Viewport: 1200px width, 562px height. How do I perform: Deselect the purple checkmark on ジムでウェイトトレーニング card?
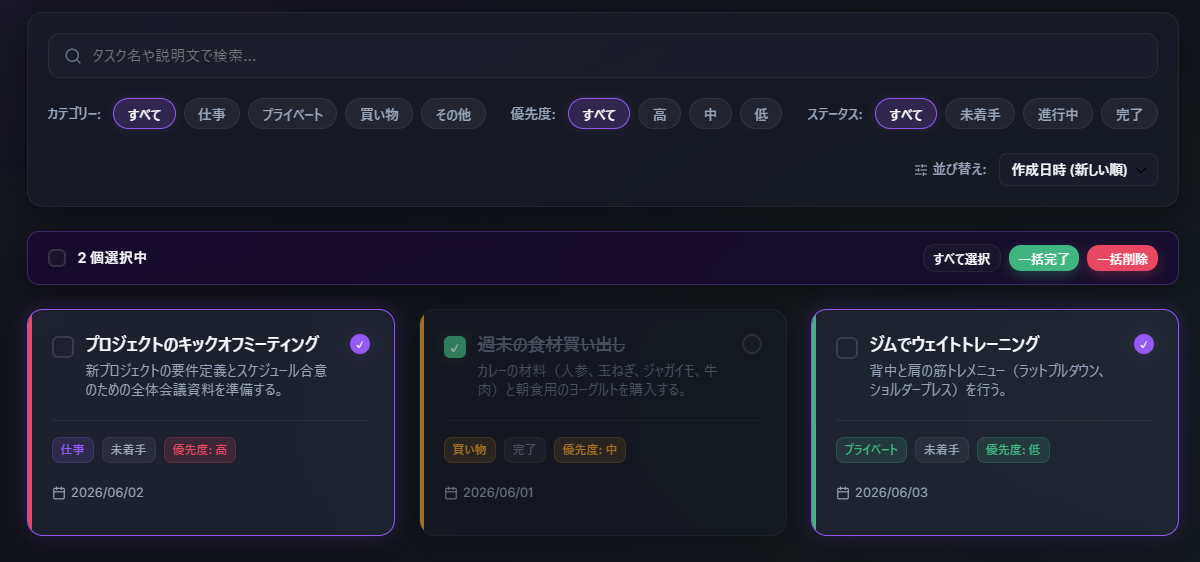[1144, 344]
